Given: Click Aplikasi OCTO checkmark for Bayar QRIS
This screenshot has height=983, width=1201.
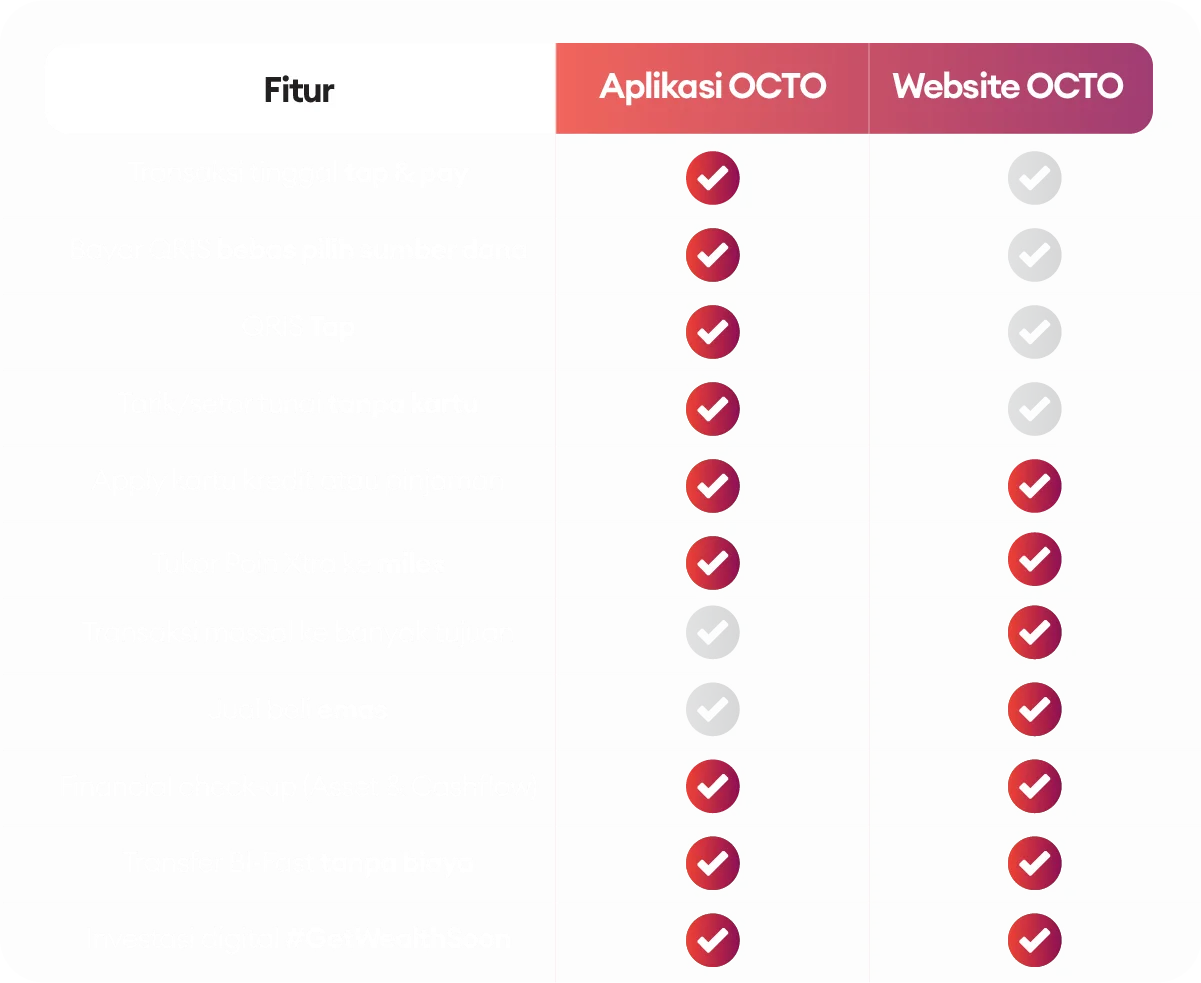Looking at the screenshot, I should 712,255.
